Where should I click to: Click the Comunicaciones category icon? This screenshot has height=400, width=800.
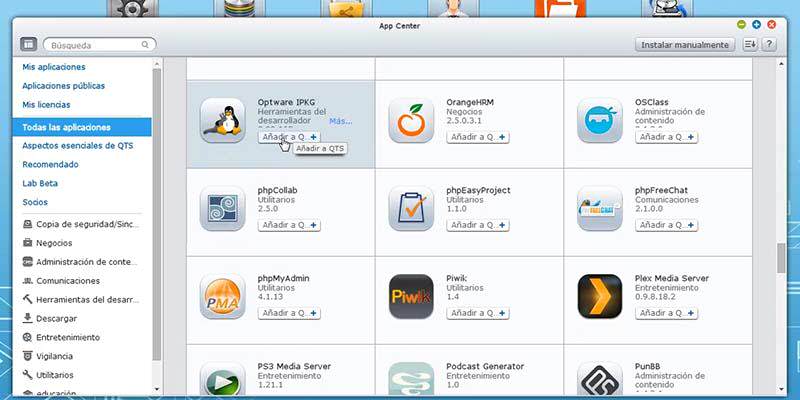28,281
